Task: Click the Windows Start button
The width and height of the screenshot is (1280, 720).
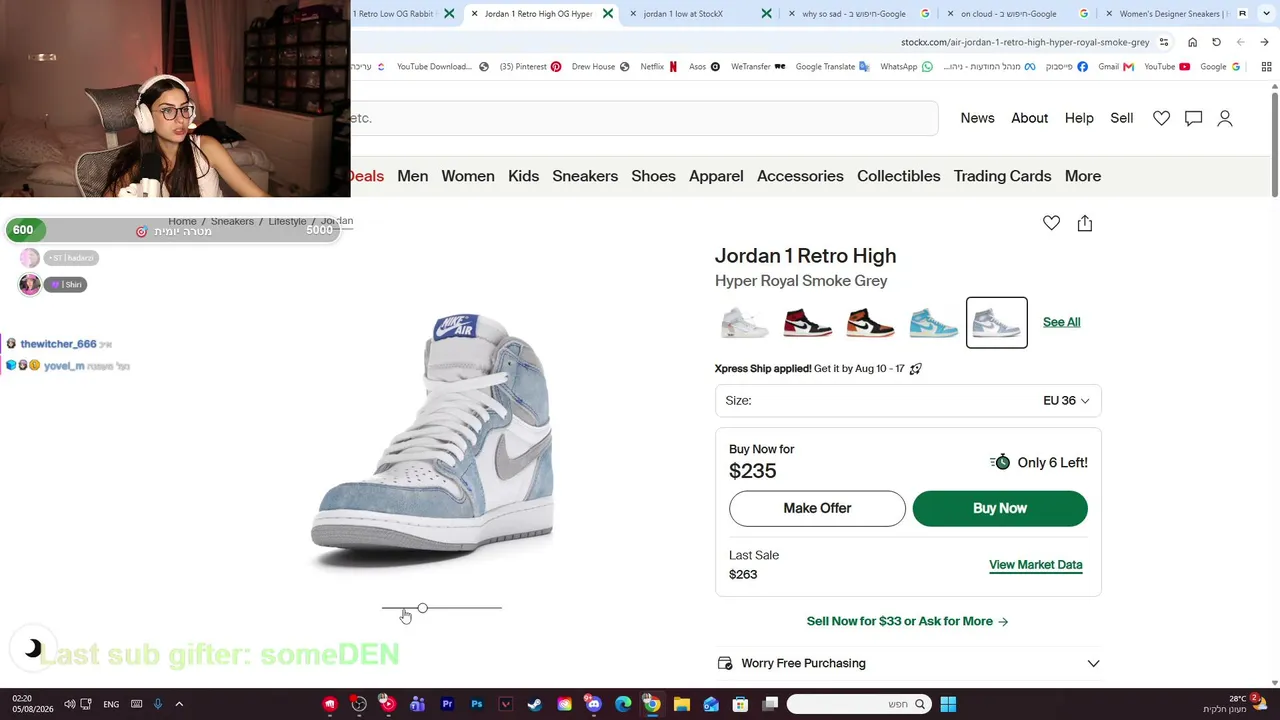Action: point(948,704)
